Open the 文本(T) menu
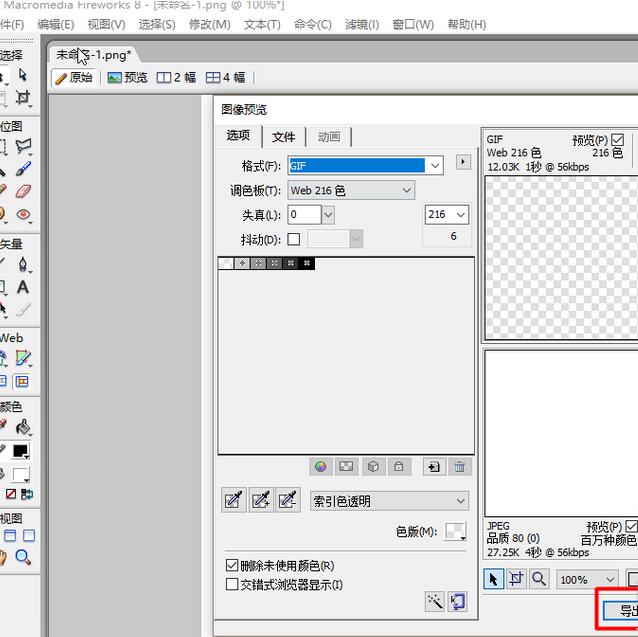The height and width of the screenshot is (637, 638). [x=262, y=24]
